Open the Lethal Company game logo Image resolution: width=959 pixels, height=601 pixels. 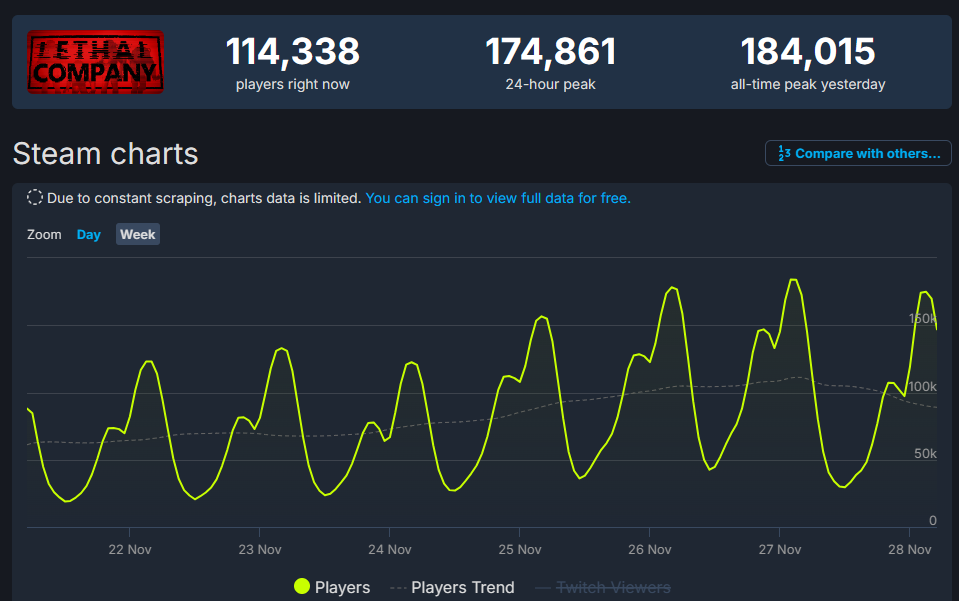tap(95, 62)
